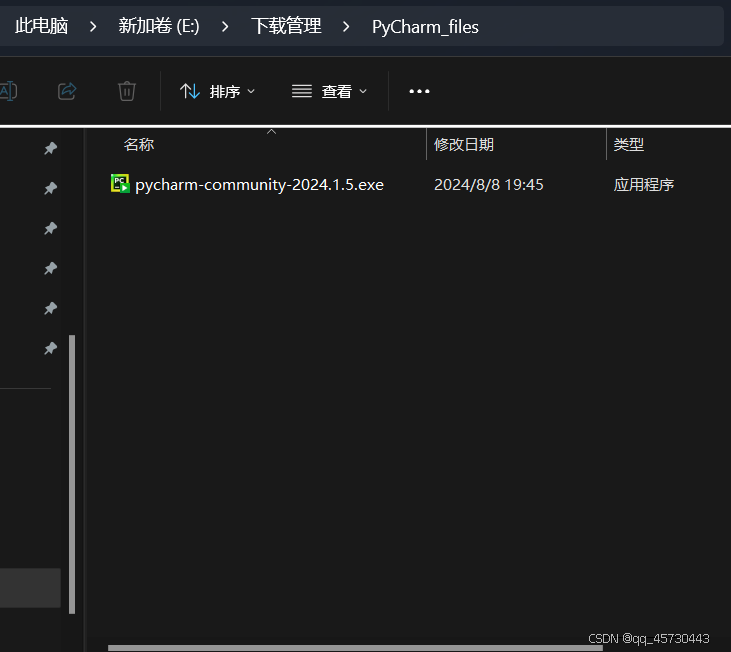Sort by the 修改日期 column header
The height and width of the screenshot is (652, 731).
[x=463, y=144]
